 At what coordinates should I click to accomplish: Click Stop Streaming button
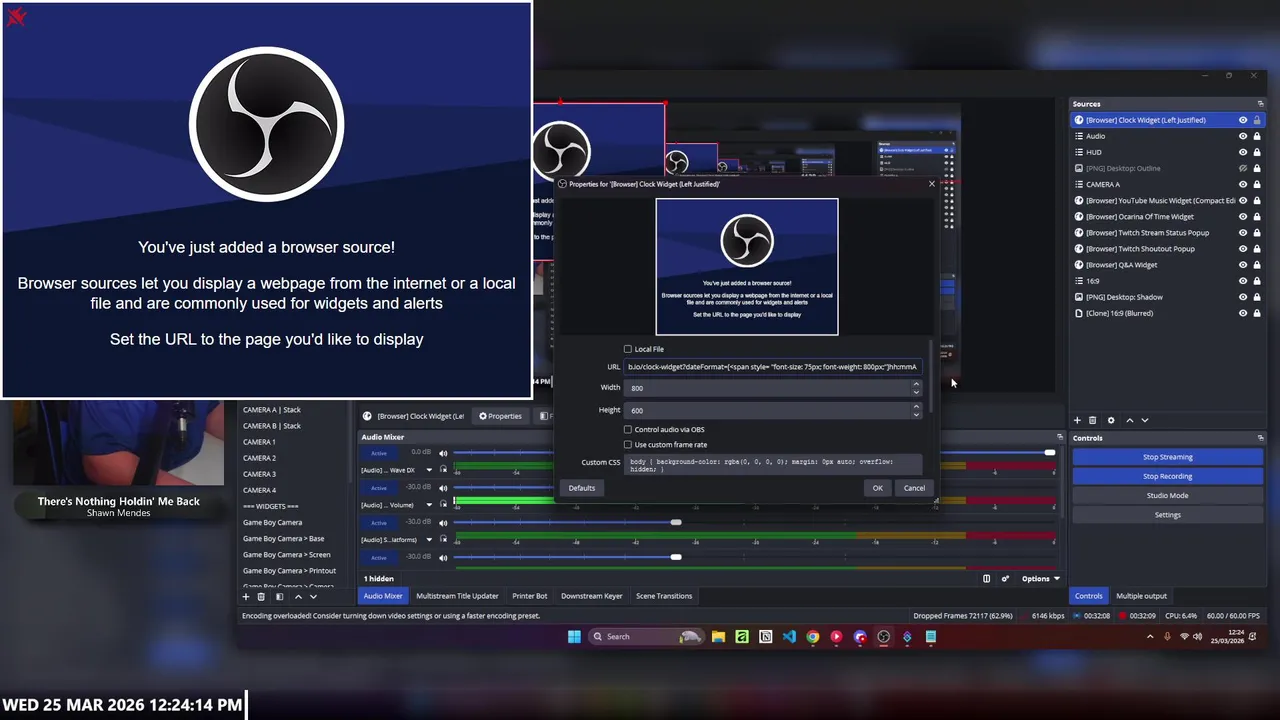click(1168, 457)
